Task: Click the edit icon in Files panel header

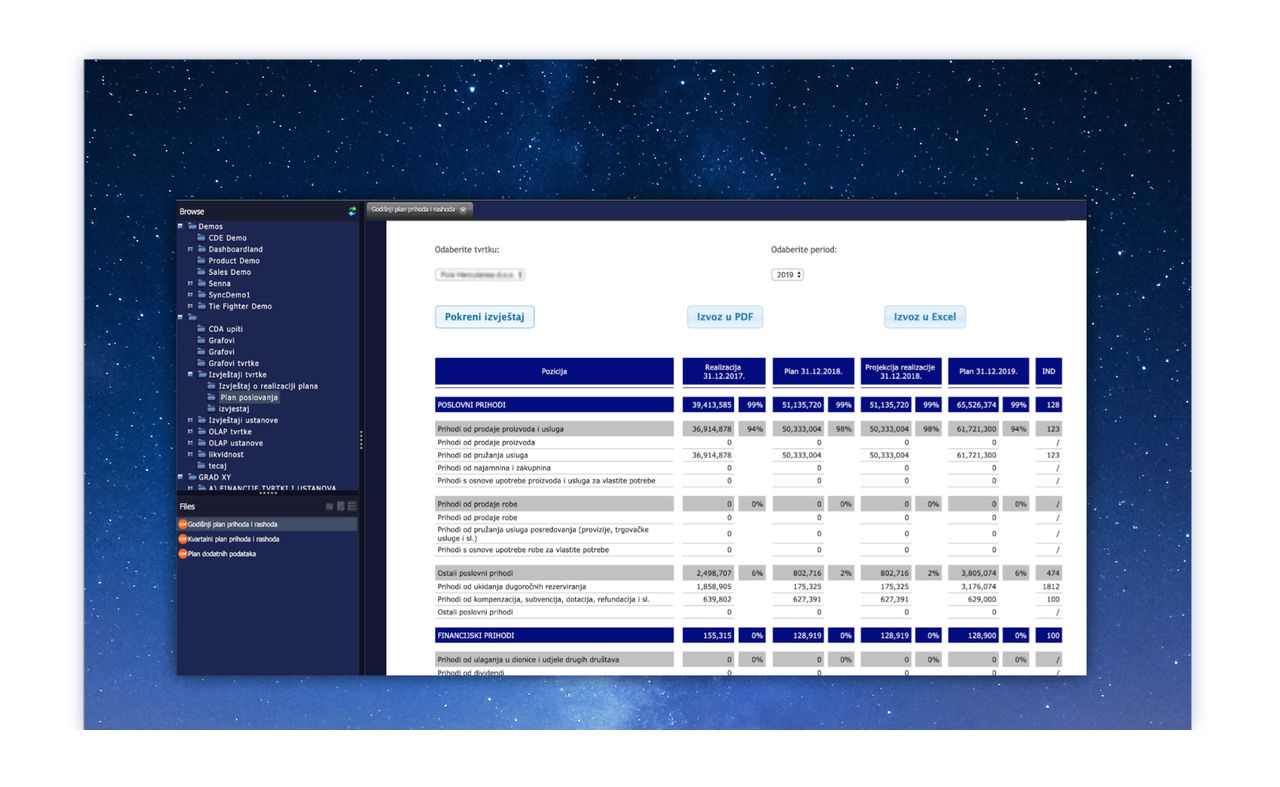Action: click(341, 507)
